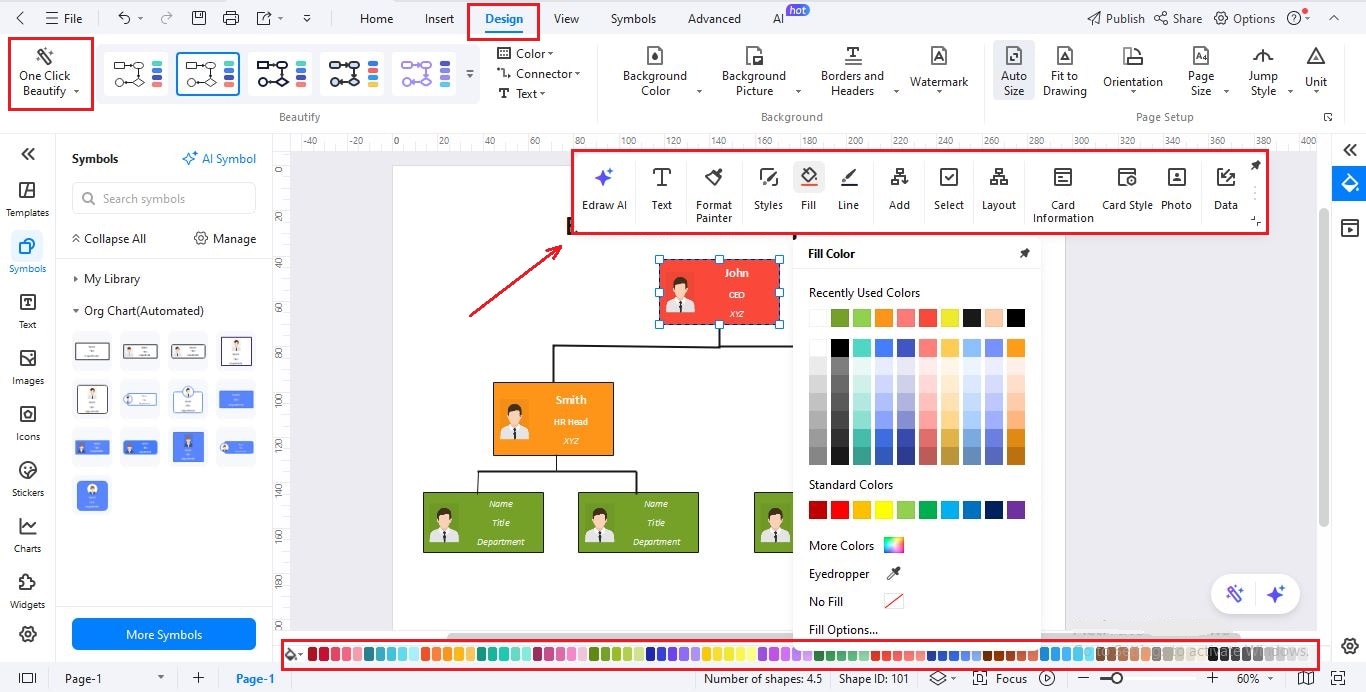The width and height of the screenshot is (1366, 692).
Task: Open the Stickers panel in the sidebar
Action: tap(27, 478)
